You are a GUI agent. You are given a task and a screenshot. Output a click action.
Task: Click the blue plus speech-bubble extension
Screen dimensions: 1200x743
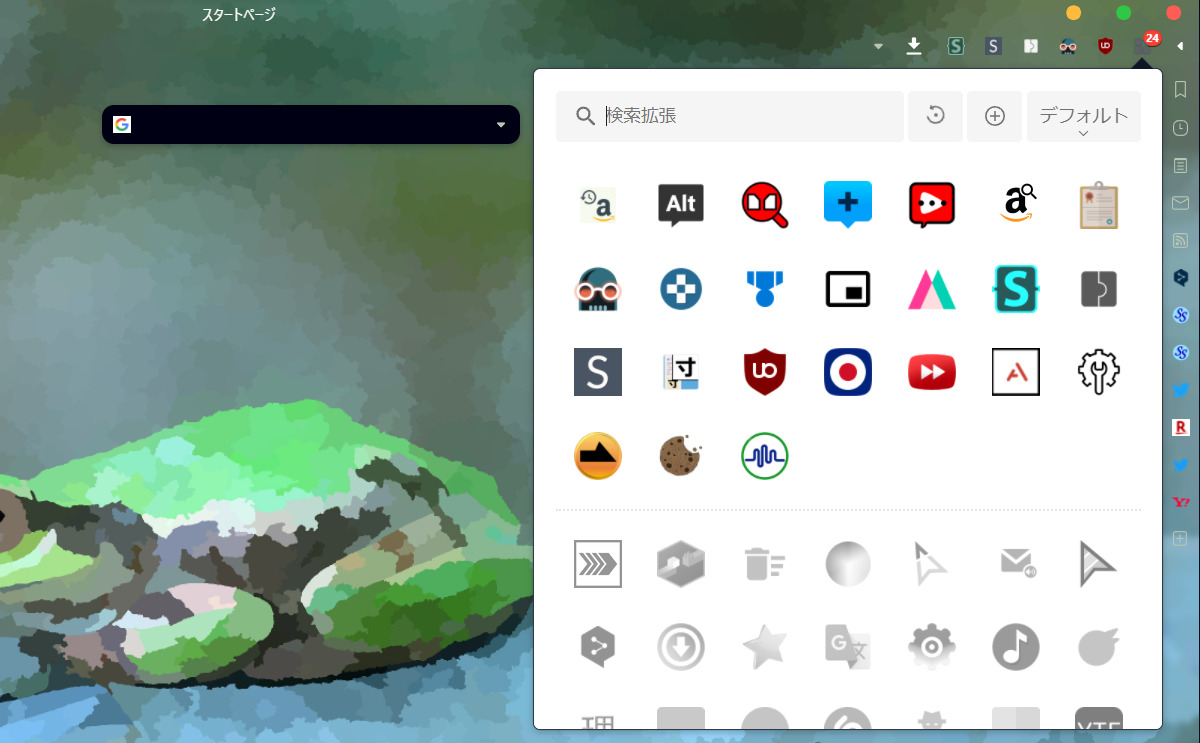(x=848, y=205)
